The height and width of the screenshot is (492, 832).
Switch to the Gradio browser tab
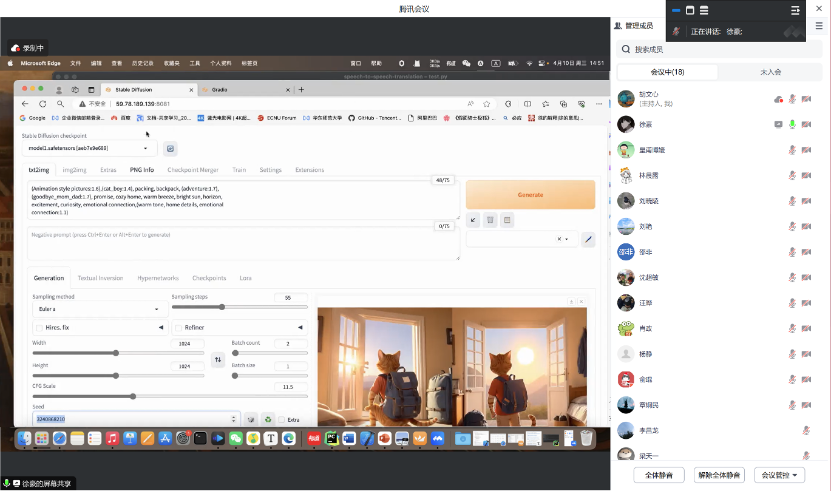point(245,90)
